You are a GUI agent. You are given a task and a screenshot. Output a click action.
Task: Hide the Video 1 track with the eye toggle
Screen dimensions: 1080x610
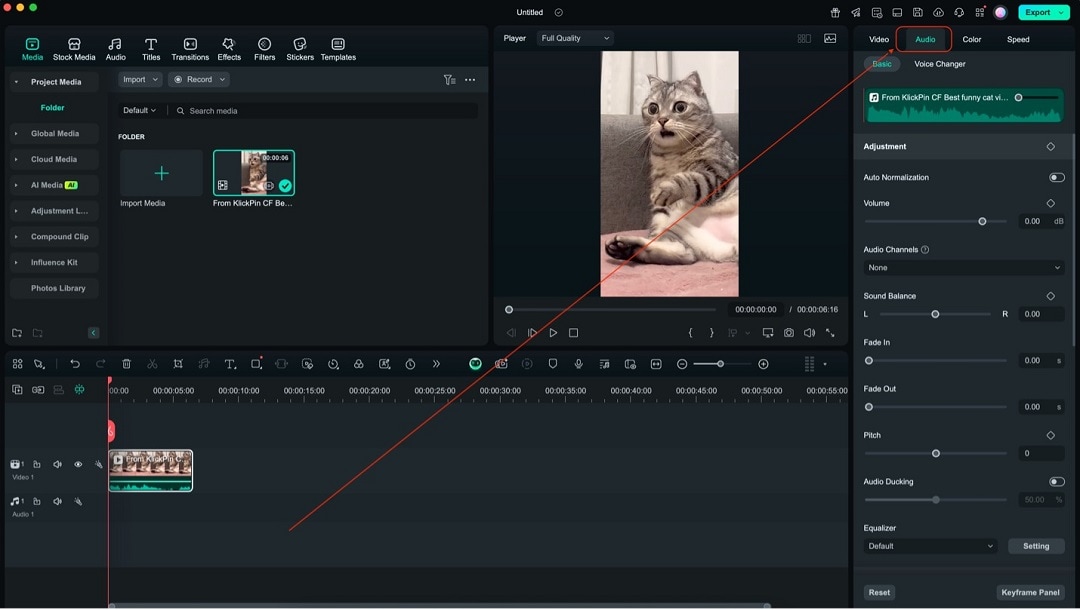tap(78, 464)
